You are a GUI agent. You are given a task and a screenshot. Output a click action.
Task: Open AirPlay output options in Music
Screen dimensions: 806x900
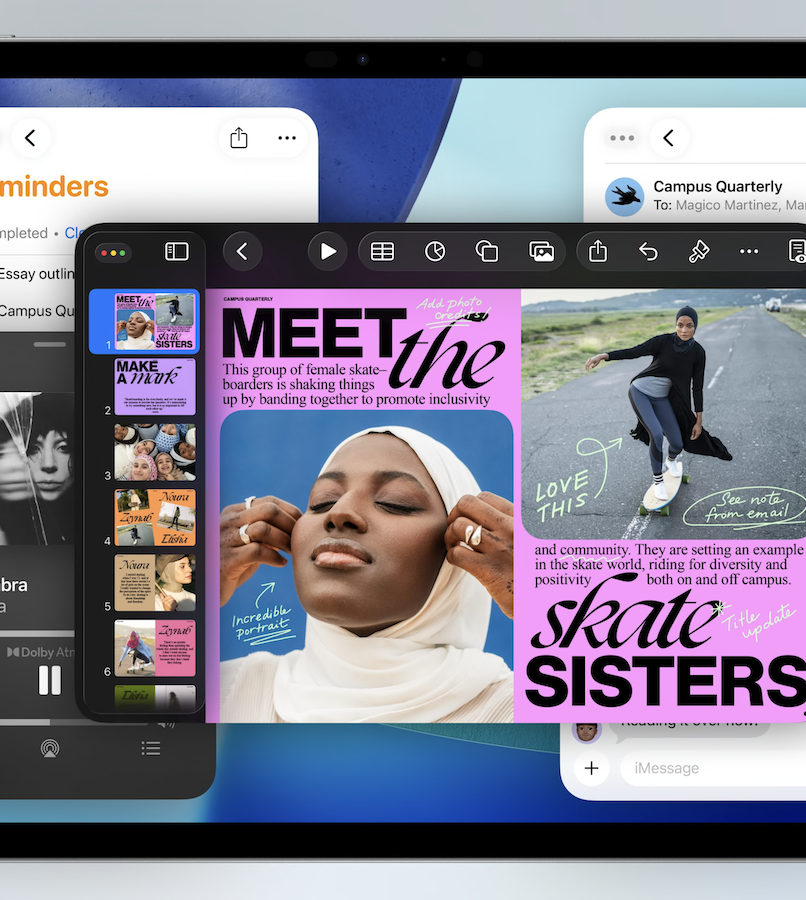[x=49, y=748]
